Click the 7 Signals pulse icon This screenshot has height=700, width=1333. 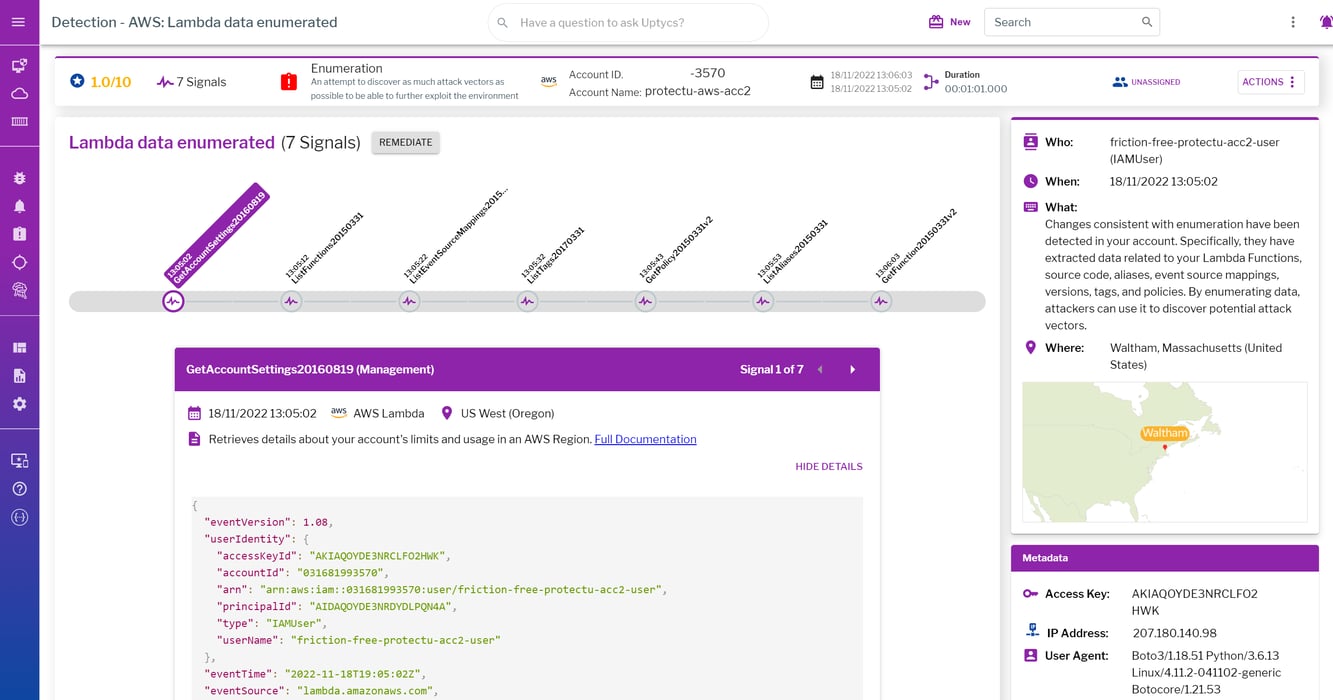pos(165,82)
